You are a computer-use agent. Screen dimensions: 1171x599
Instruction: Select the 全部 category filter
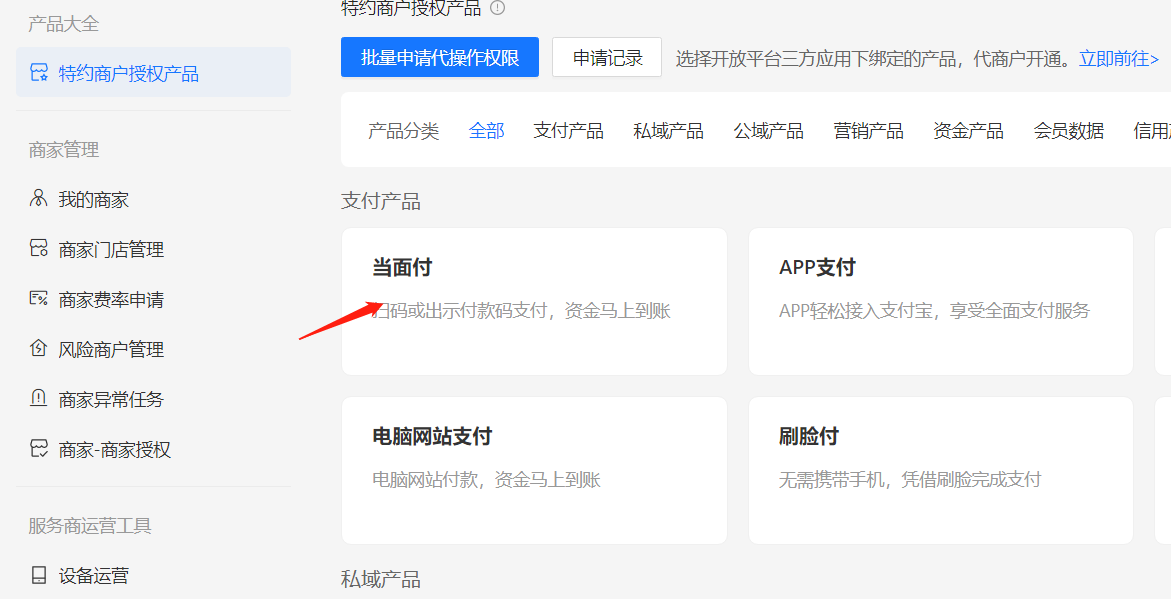[x=486, y=131]
